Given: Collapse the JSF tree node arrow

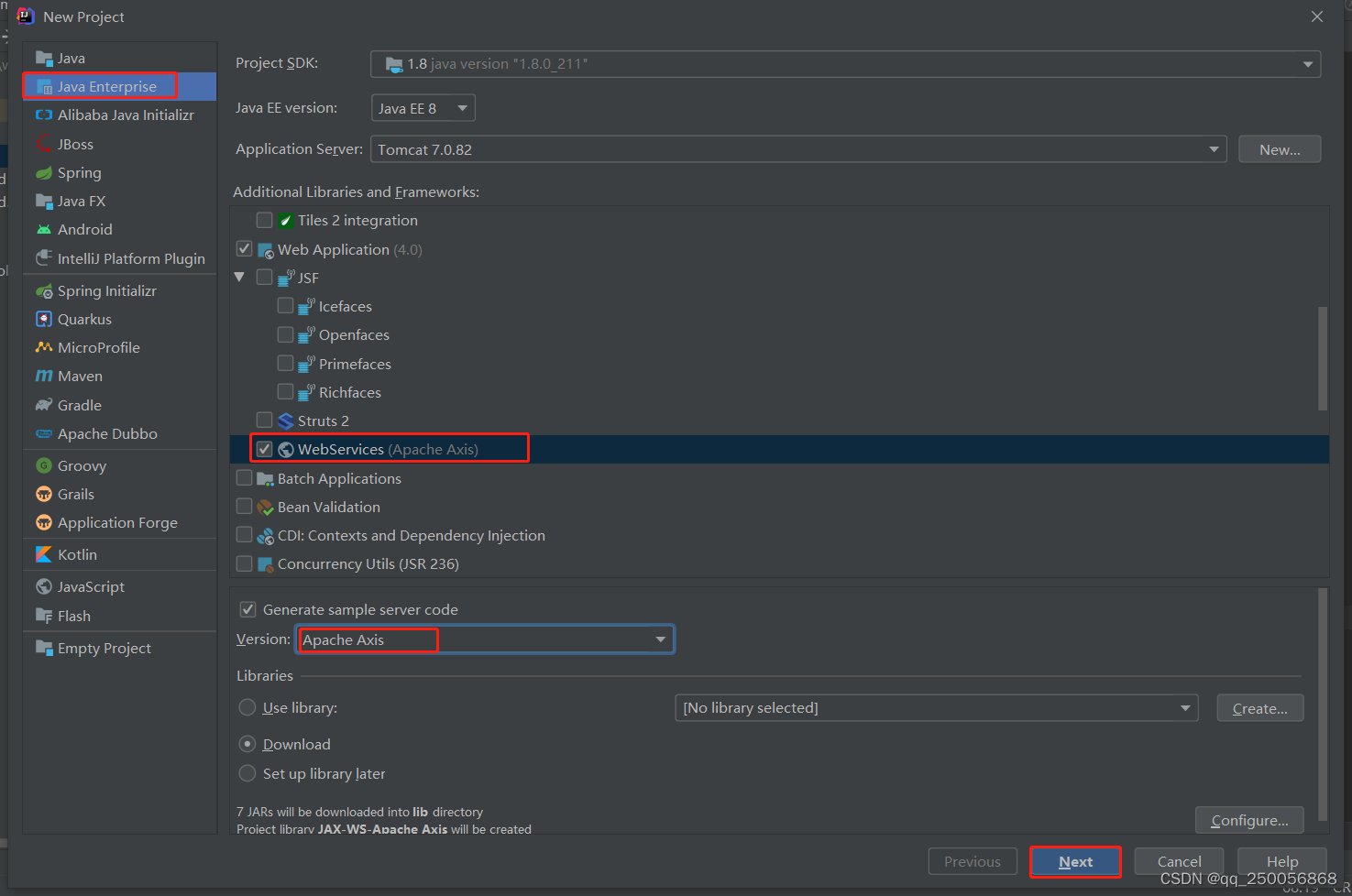Looking at the screenshot, I should coord(240,277).
